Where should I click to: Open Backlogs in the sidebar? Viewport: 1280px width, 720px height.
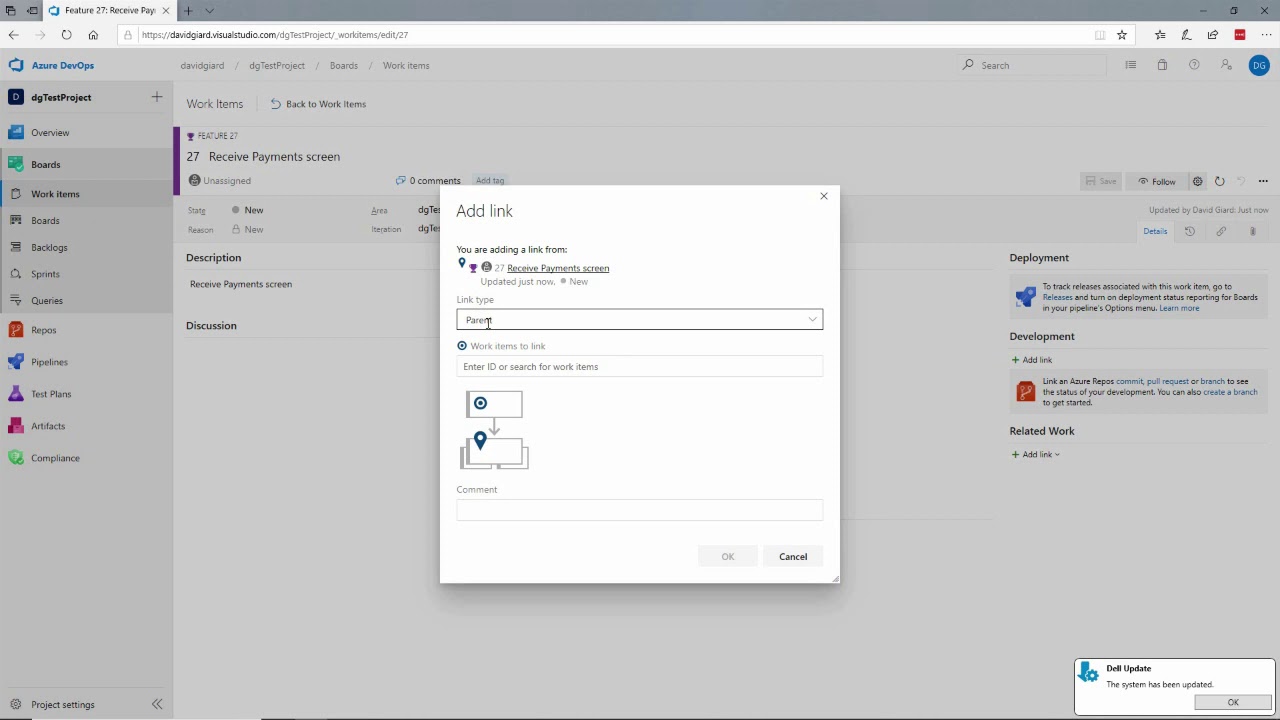point(49,247)
